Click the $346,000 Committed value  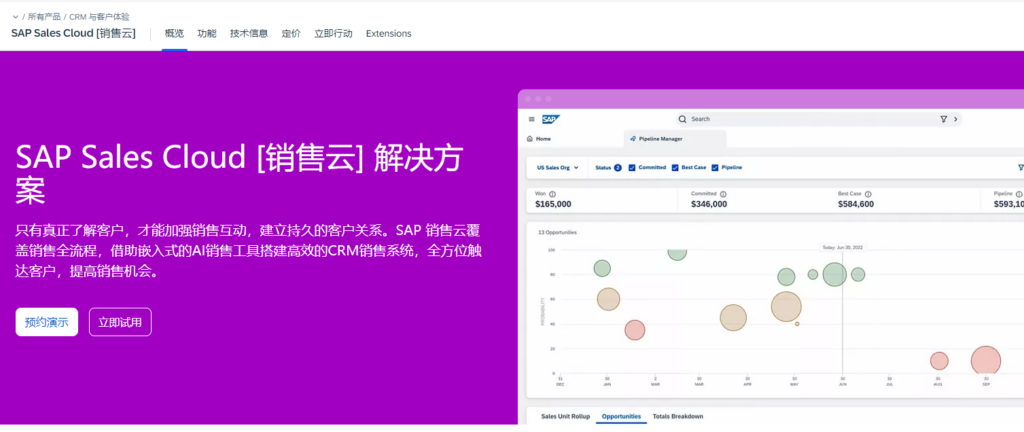click(709, 204)
